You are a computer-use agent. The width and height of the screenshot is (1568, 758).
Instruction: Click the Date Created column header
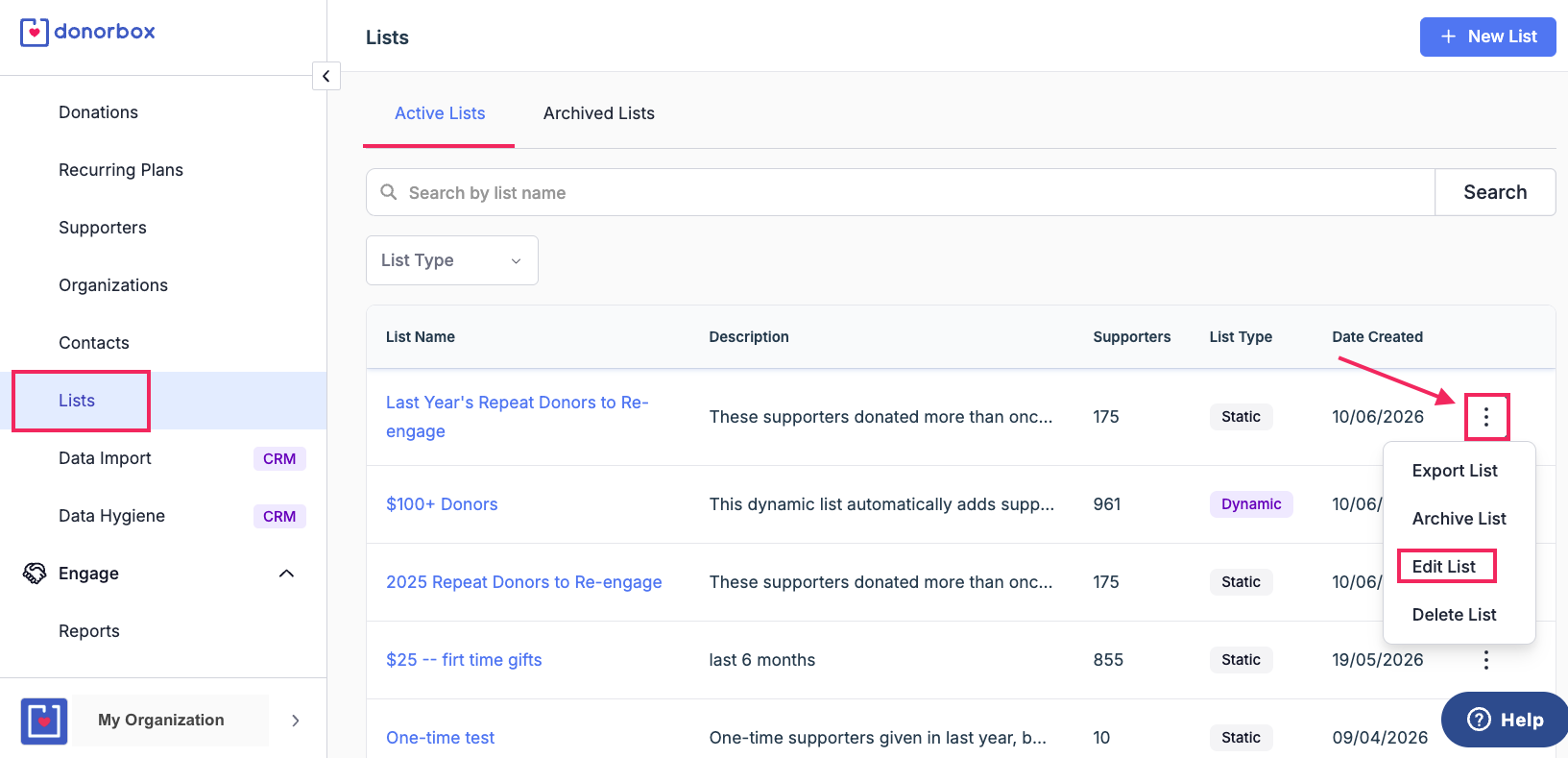[x=1378, y=337]
